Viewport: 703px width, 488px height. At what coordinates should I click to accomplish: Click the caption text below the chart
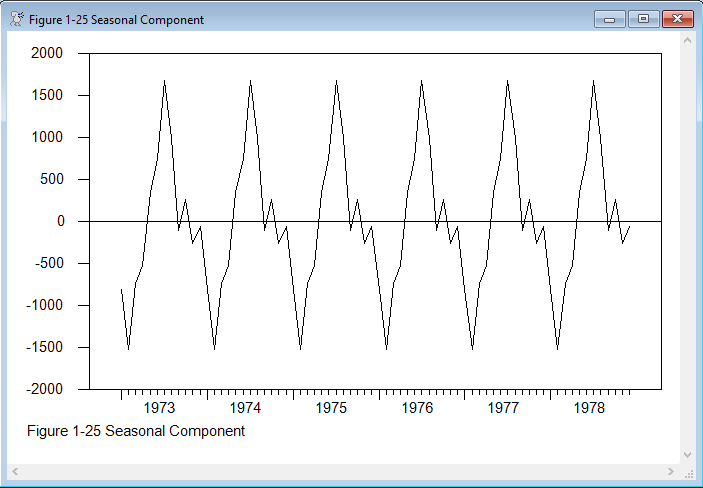coord(136,431)
